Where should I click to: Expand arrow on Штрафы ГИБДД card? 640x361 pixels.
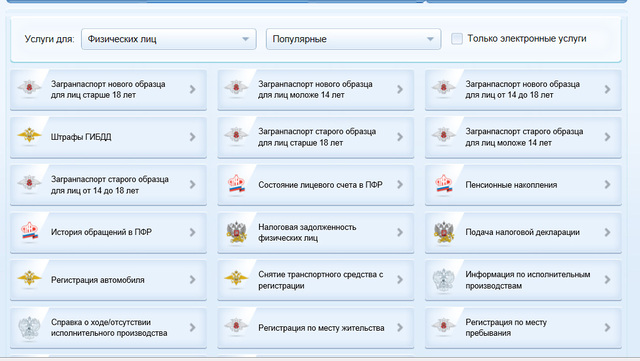(x=193, y=137)
